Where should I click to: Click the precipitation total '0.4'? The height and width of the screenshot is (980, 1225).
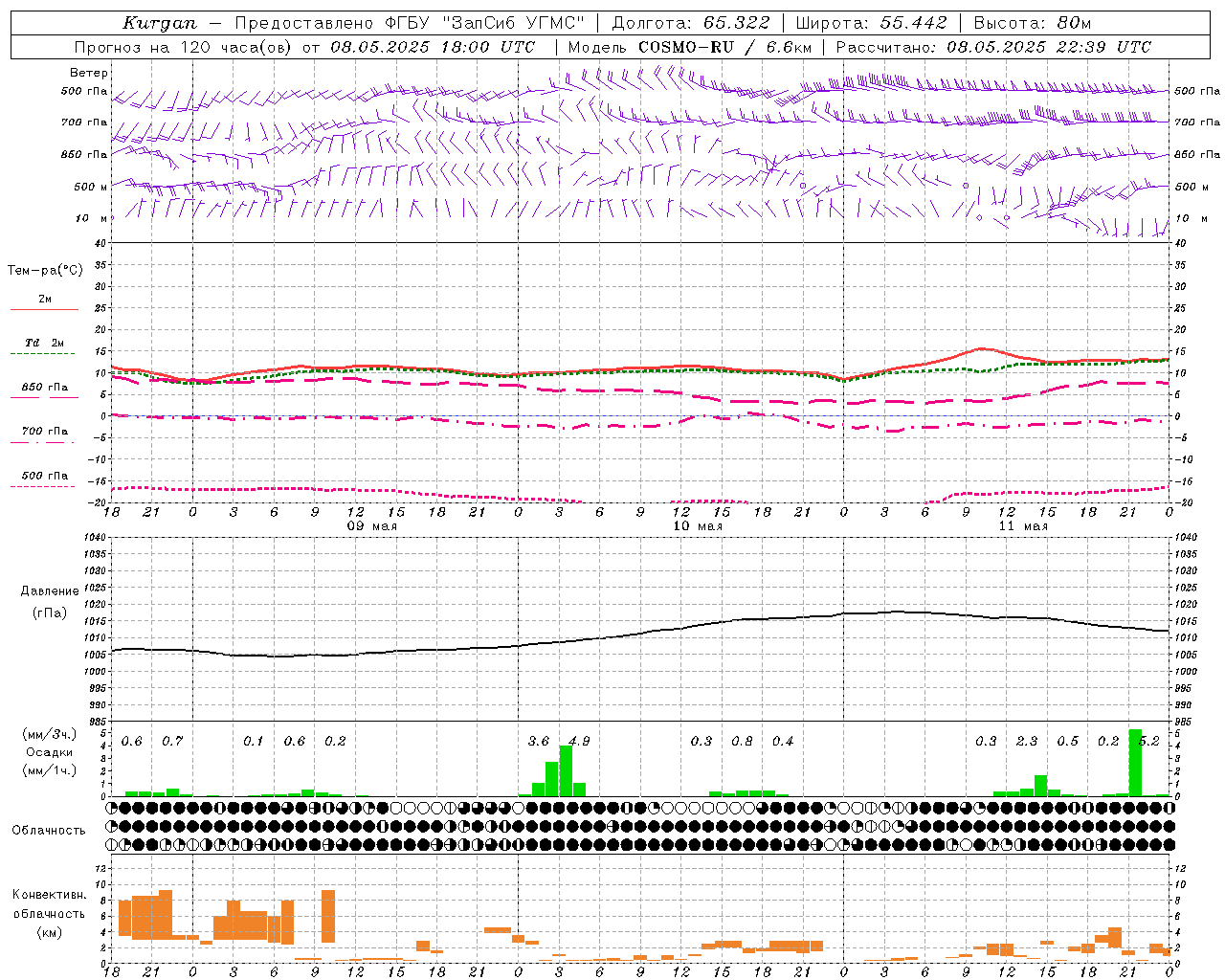tap(783, 741)
